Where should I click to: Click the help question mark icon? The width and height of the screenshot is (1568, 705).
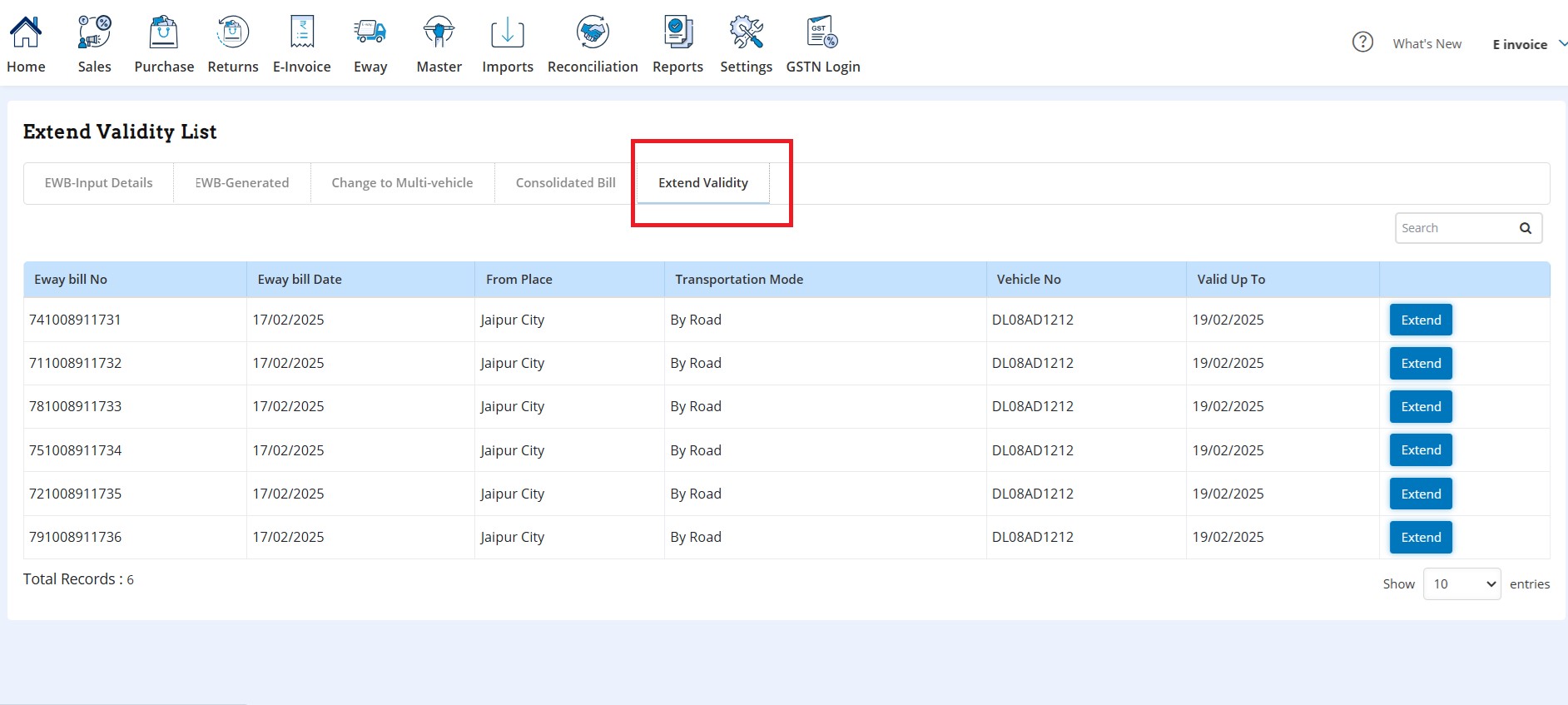tap(1362, 42)
